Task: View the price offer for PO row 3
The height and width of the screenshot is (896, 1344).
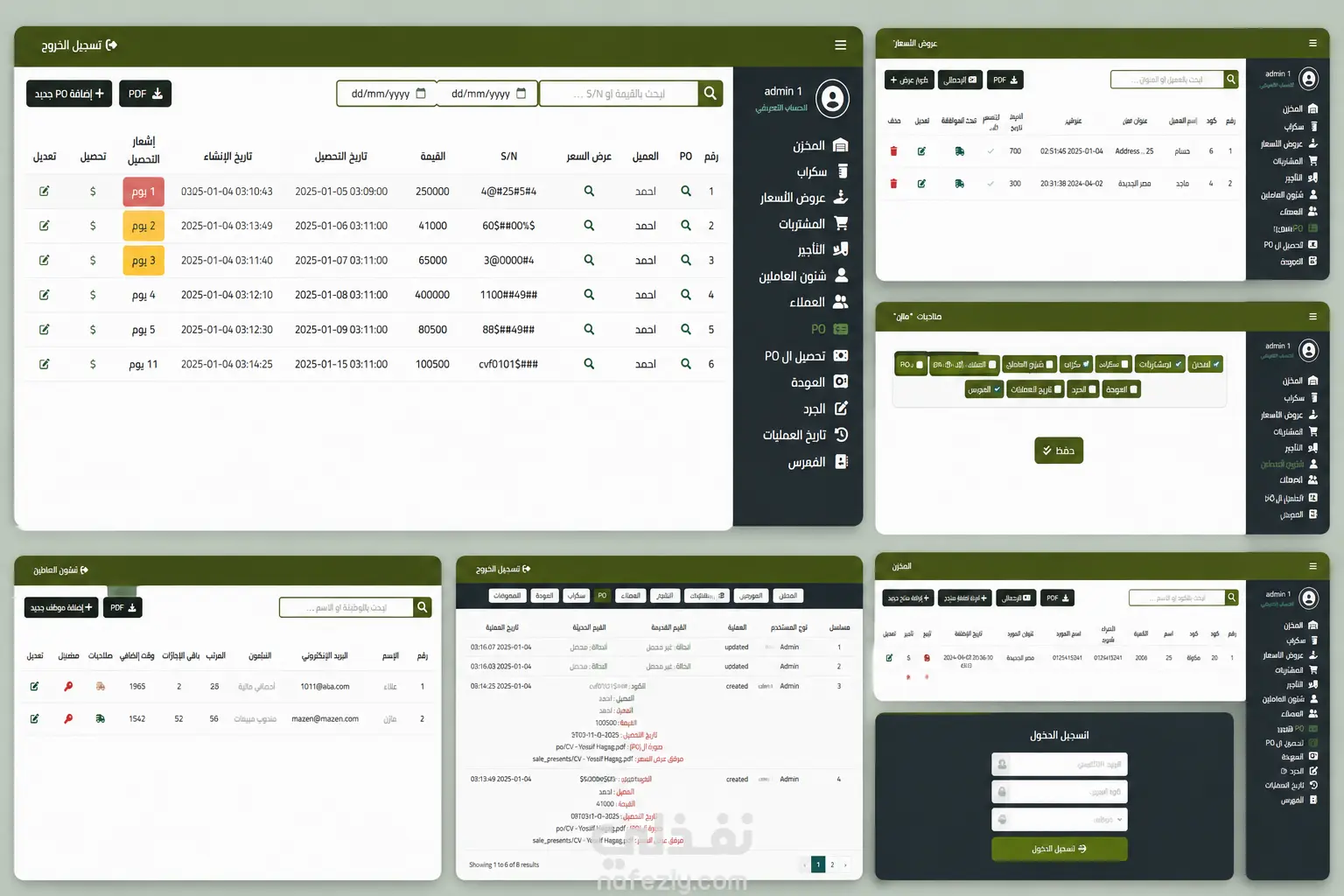Action: coord(589,260)
